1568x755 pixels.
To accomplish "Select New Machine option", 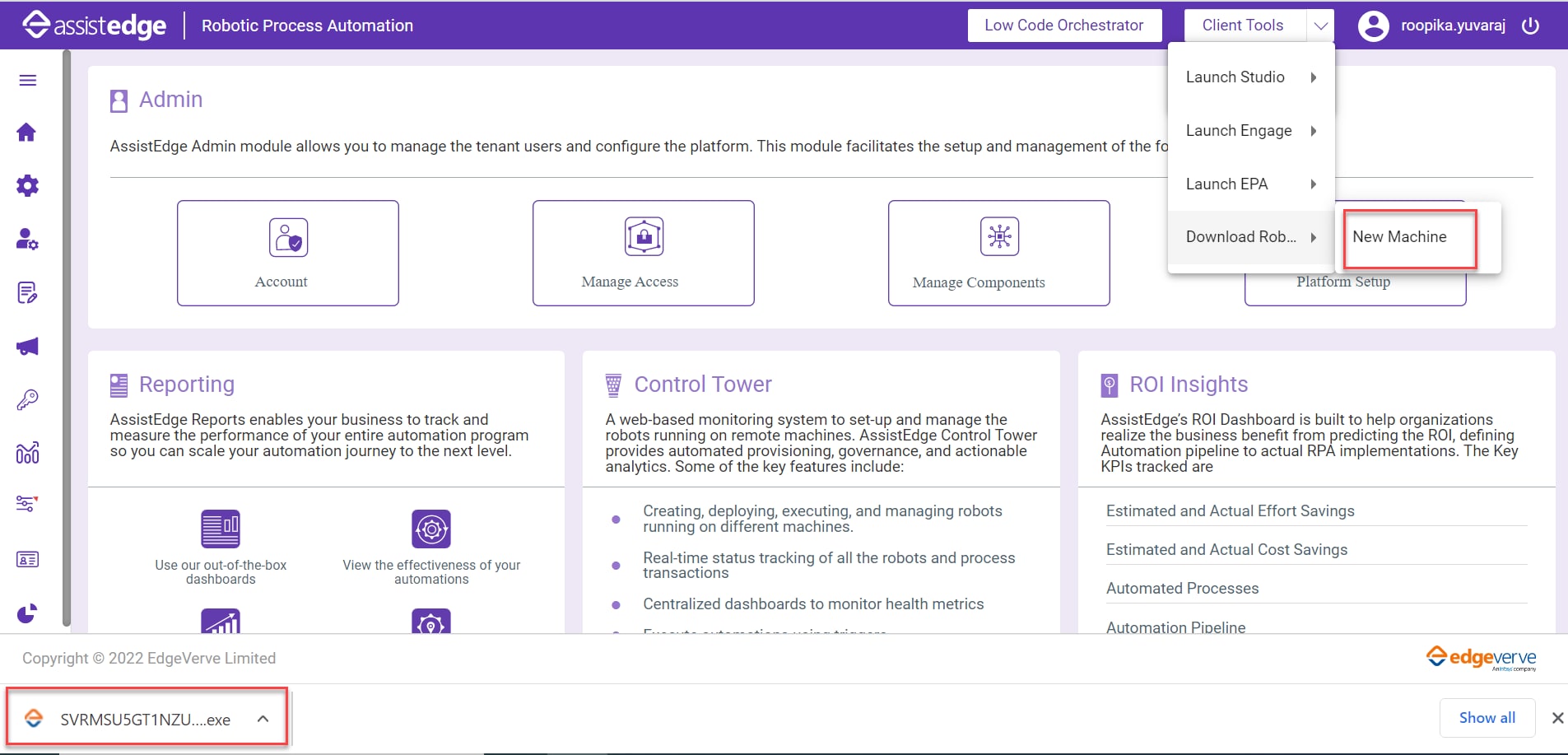I will pyautogui.click(x=1410, y=237).
